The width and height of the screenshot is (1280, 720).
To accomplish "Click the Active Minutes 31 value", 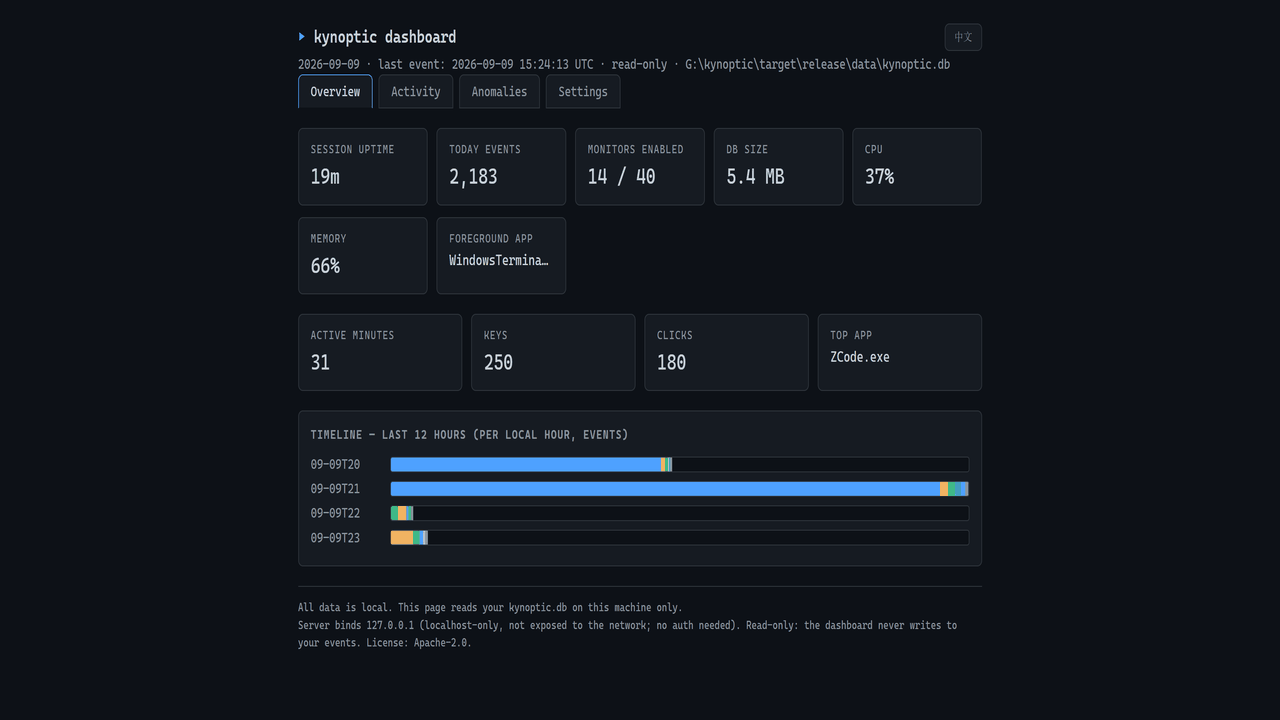I will coord(320,363).
